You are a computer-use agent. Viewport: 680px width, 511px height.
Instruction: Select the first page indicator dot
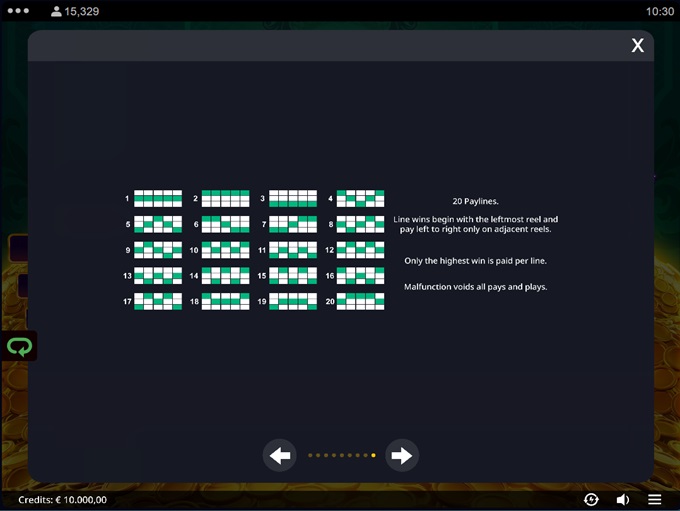[x=310, y=455]
